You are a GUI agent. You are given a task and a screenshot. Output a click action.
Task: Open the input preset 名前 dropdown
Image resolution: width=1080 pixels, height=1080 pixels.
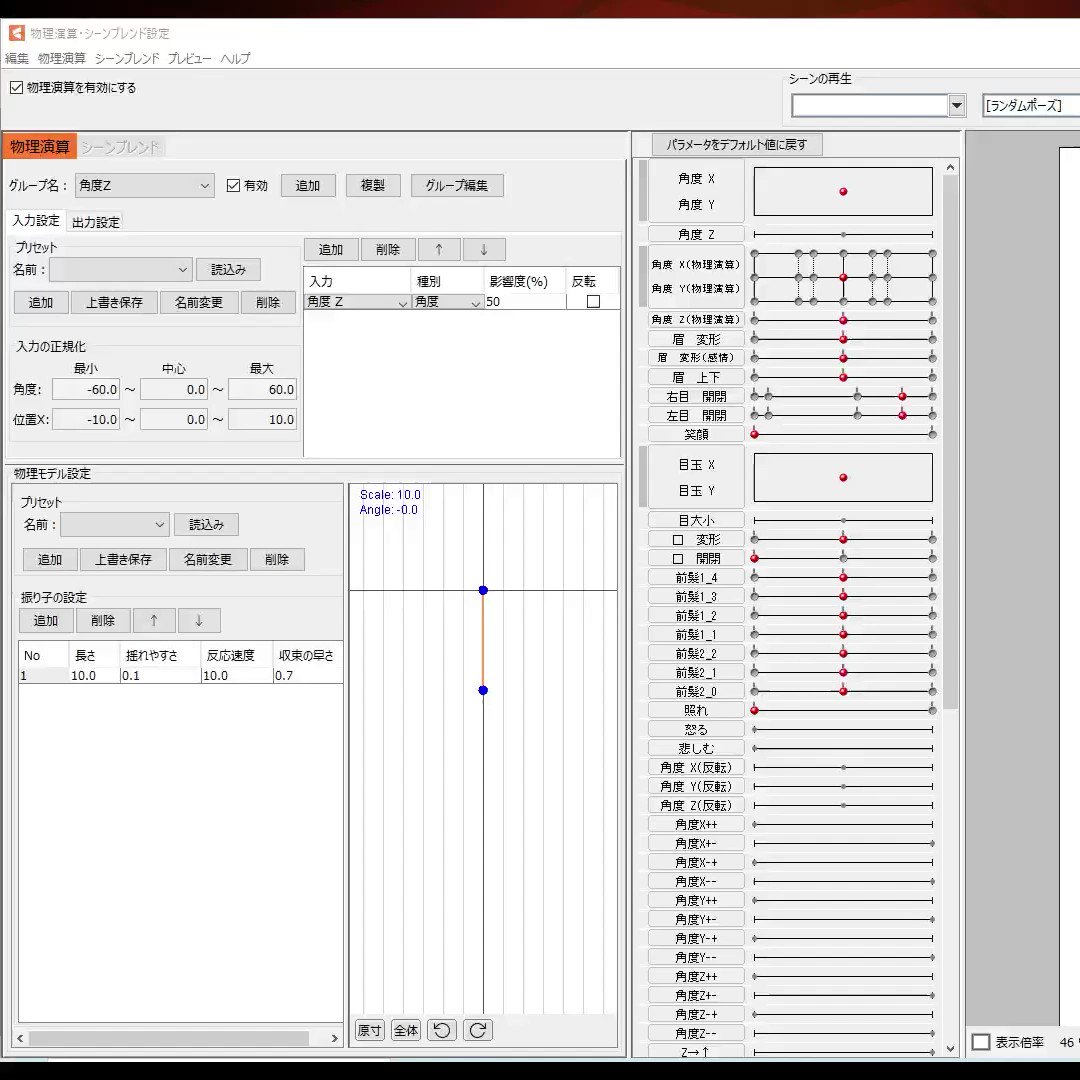coord(121,269)
